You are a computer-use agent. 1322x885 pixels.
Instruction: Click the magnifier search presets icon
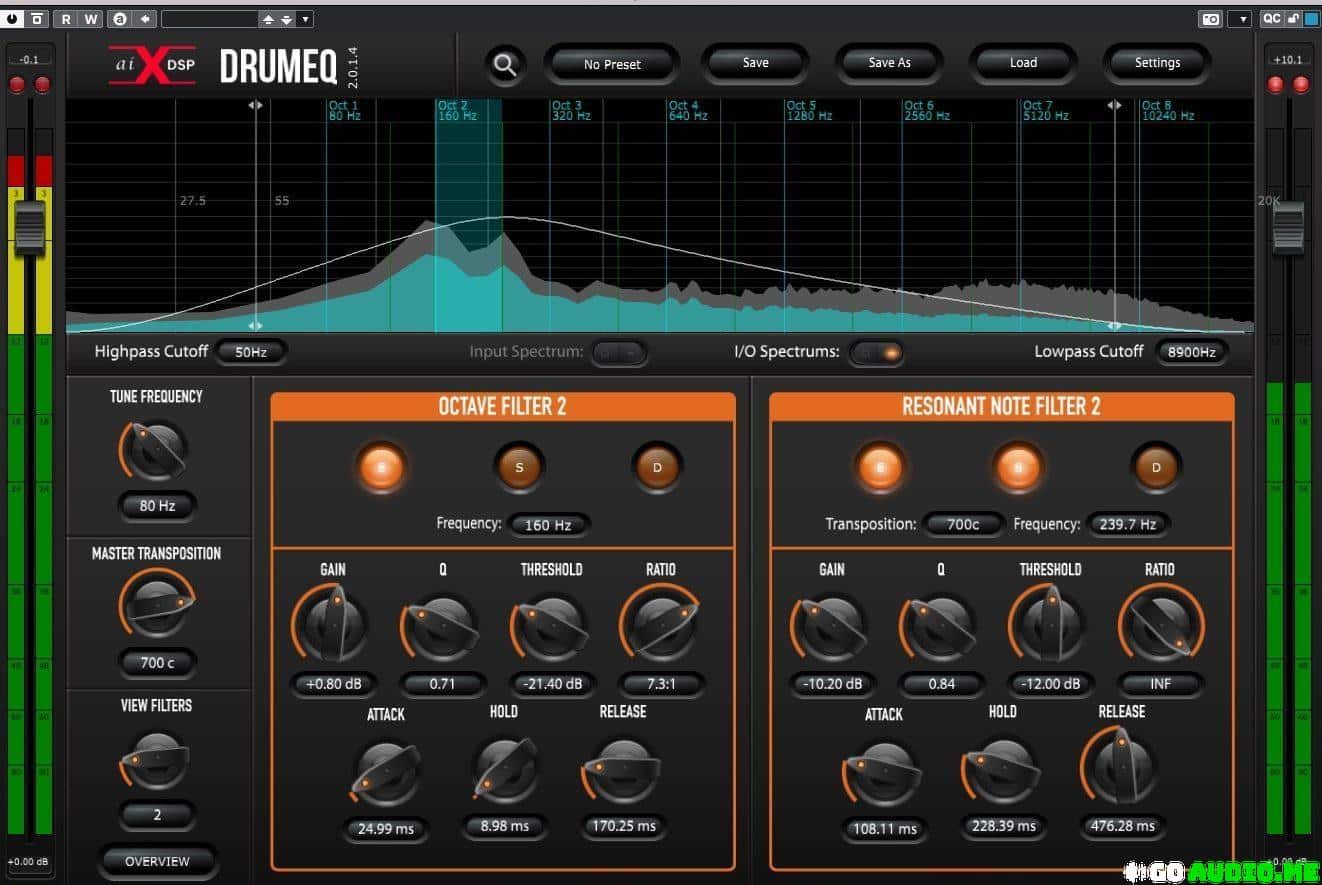point(506,65)
